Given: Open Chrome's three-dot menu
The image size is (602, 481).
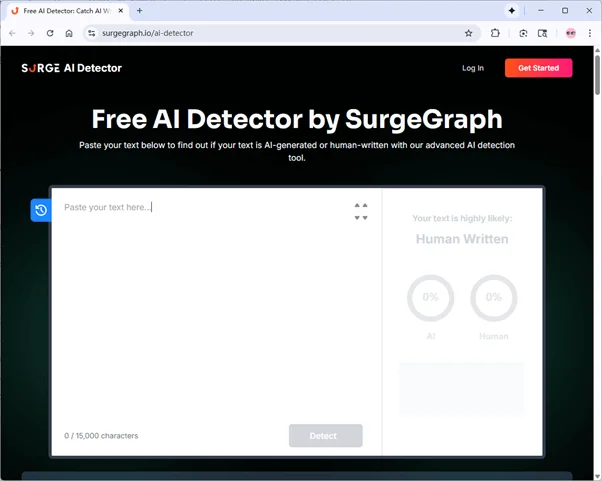Looking at the screenshot, I should point(590,33).
